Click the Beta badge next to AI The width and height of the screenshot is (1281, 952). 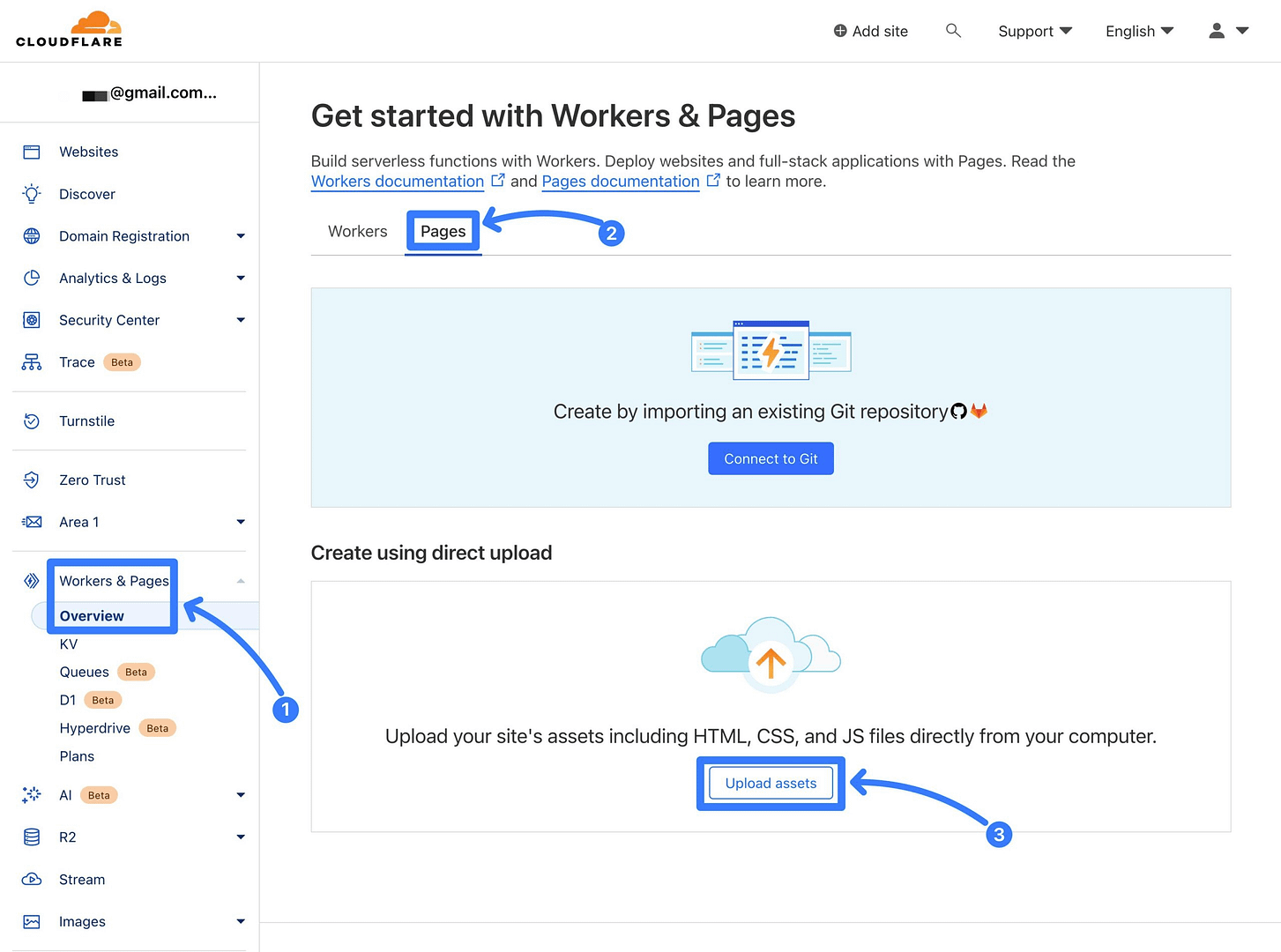pyautogui.click(x=99, y=795)
